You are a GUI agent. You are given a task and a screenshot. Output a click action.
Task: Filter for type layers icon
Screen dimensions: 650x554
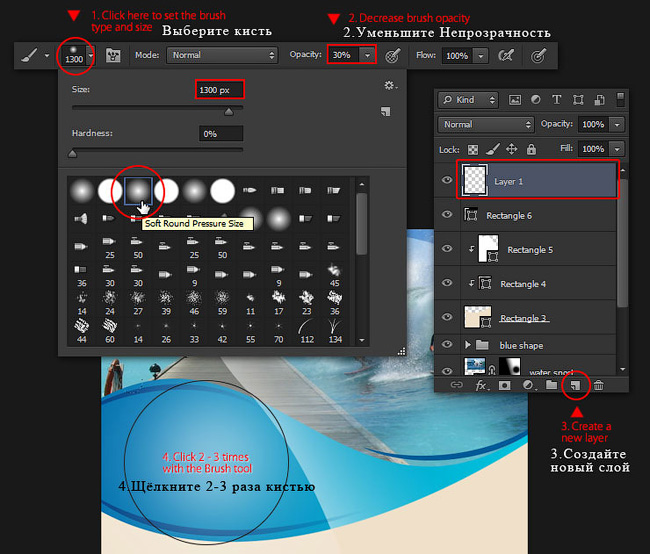point(556,100)
